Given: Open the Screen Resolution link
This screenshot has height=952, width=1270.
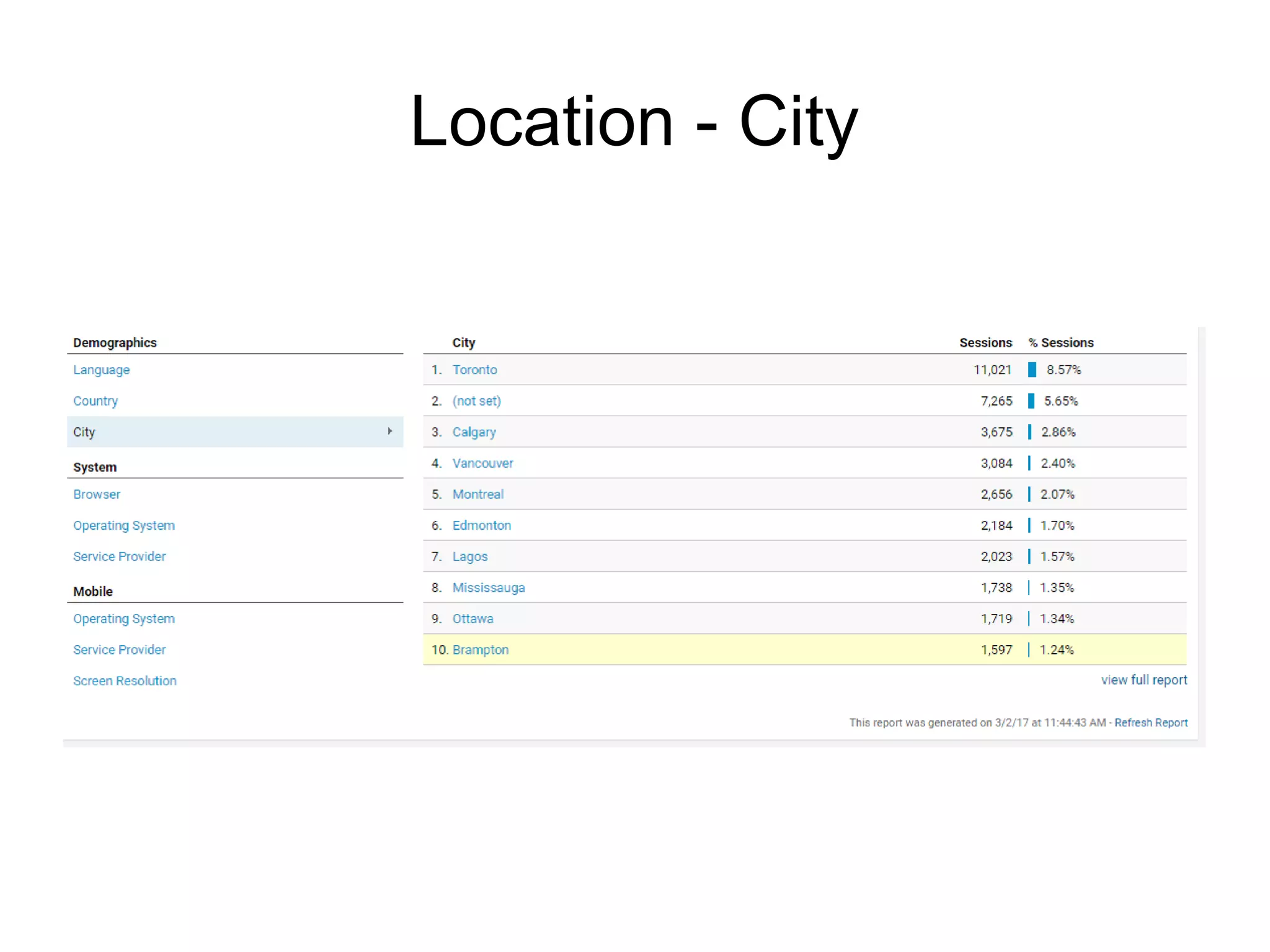Looking at the screenshot, I should (x=125, y=681).
